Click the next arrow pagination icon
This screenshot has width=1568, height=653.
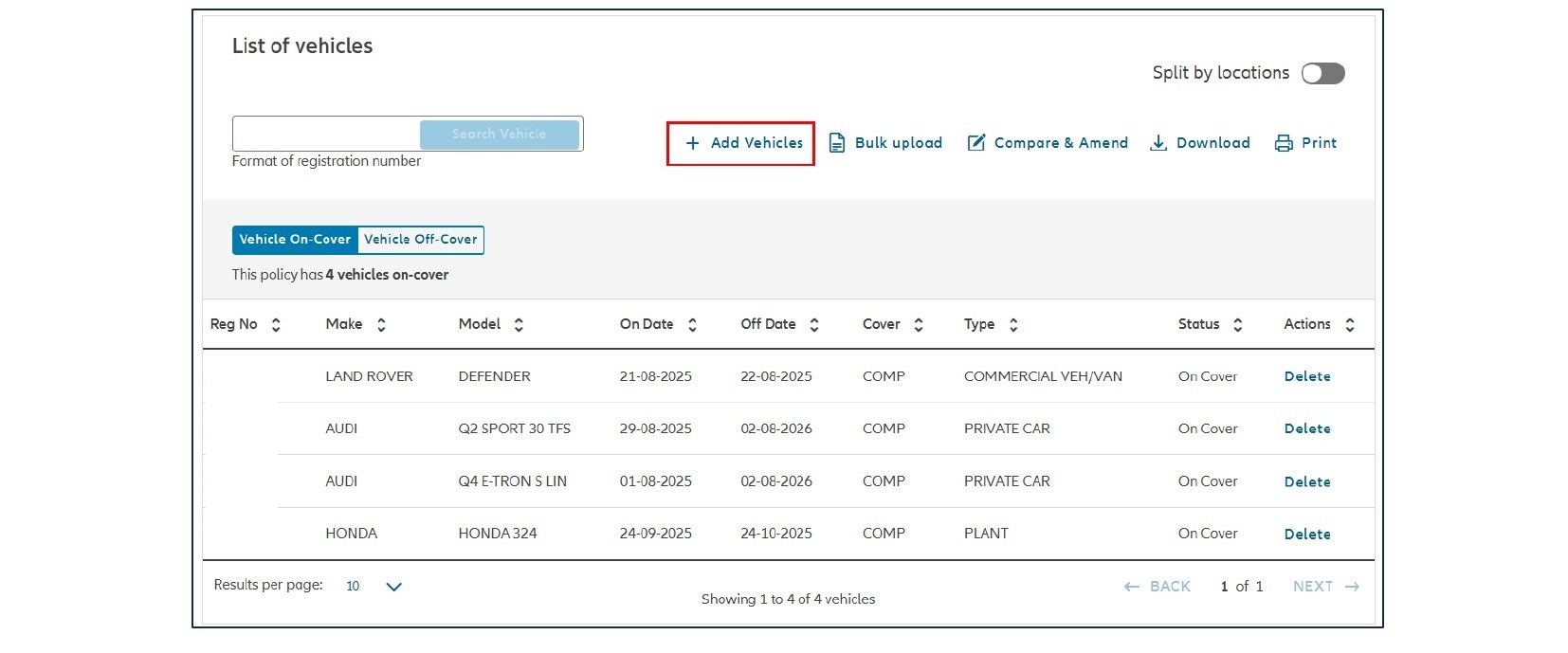pos(1352,587)
